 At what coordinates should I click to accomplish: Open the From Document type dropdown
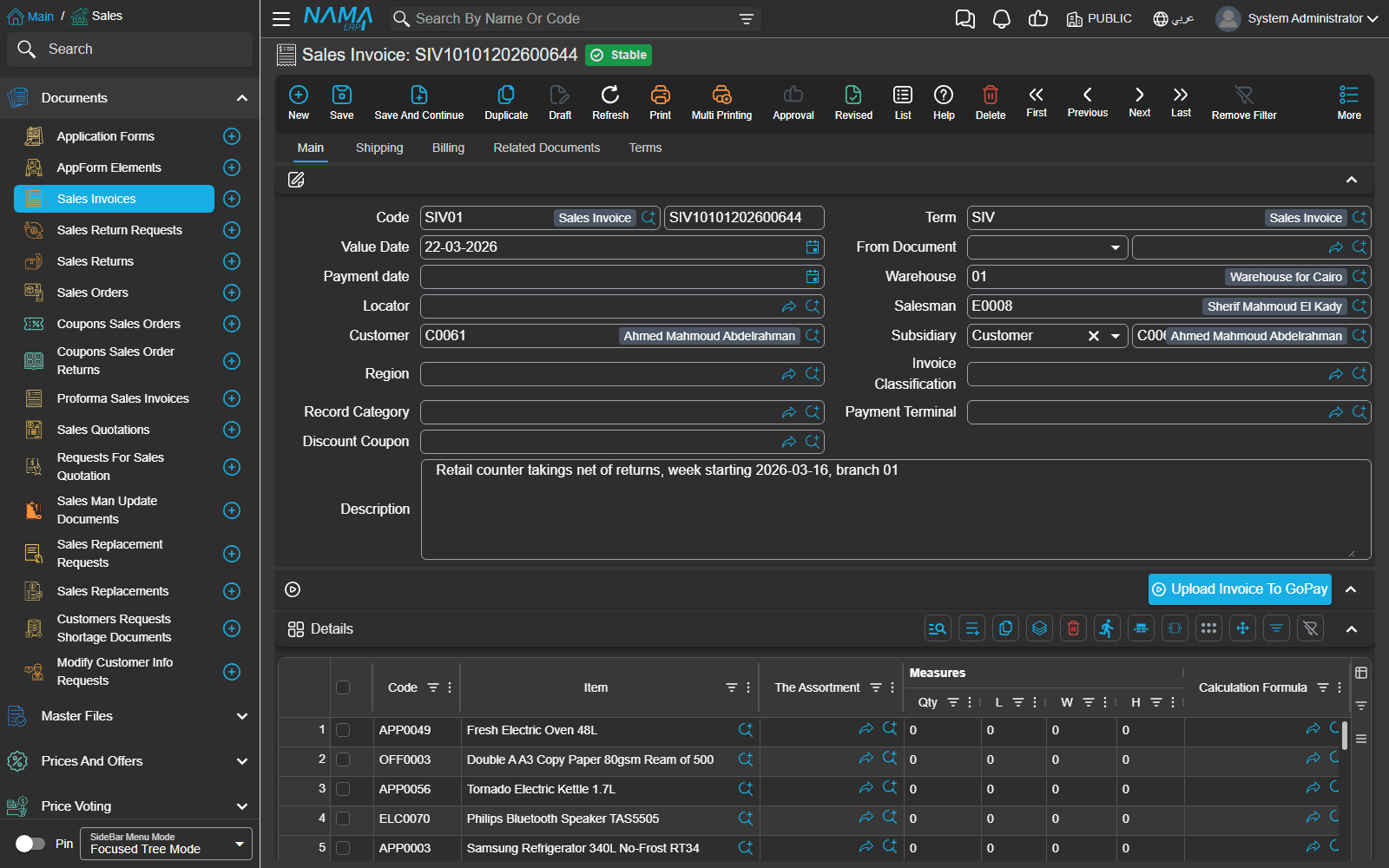1116,247
